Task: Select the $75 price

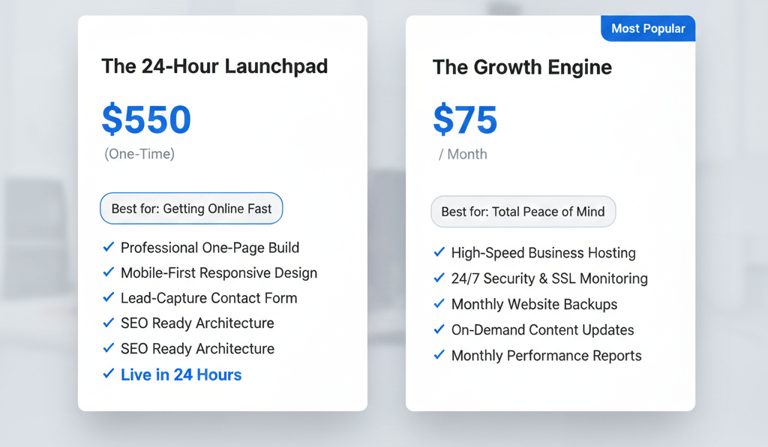Action: tap(465, 120)
